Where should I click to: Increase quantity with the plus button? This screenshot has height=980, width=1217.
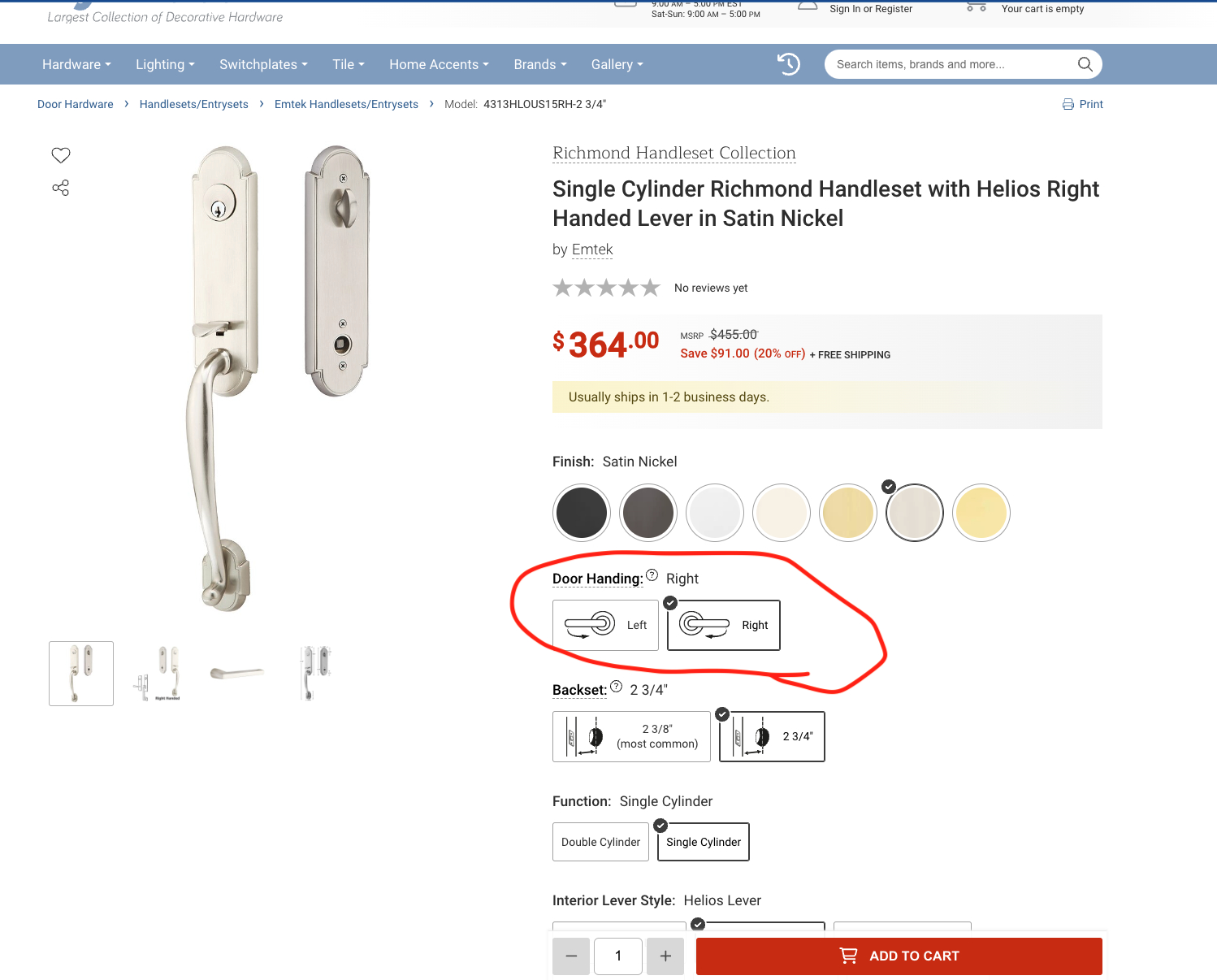[665, 956]
